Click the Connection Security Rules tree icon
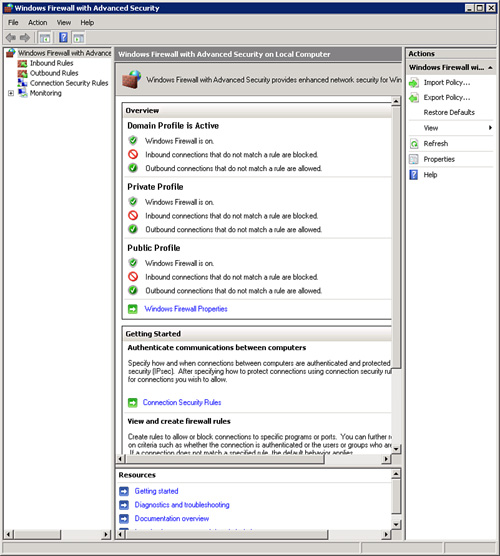 click(x=22, y=83)
